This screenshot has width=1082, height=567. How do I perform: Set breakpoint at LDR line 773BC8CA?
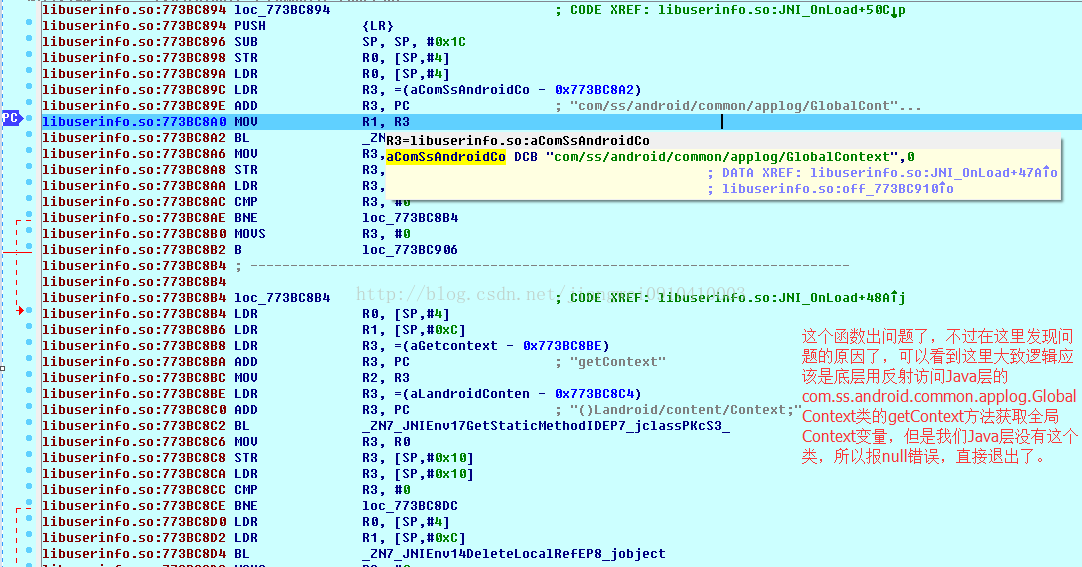pyautogui.click(x=29, y=470)
